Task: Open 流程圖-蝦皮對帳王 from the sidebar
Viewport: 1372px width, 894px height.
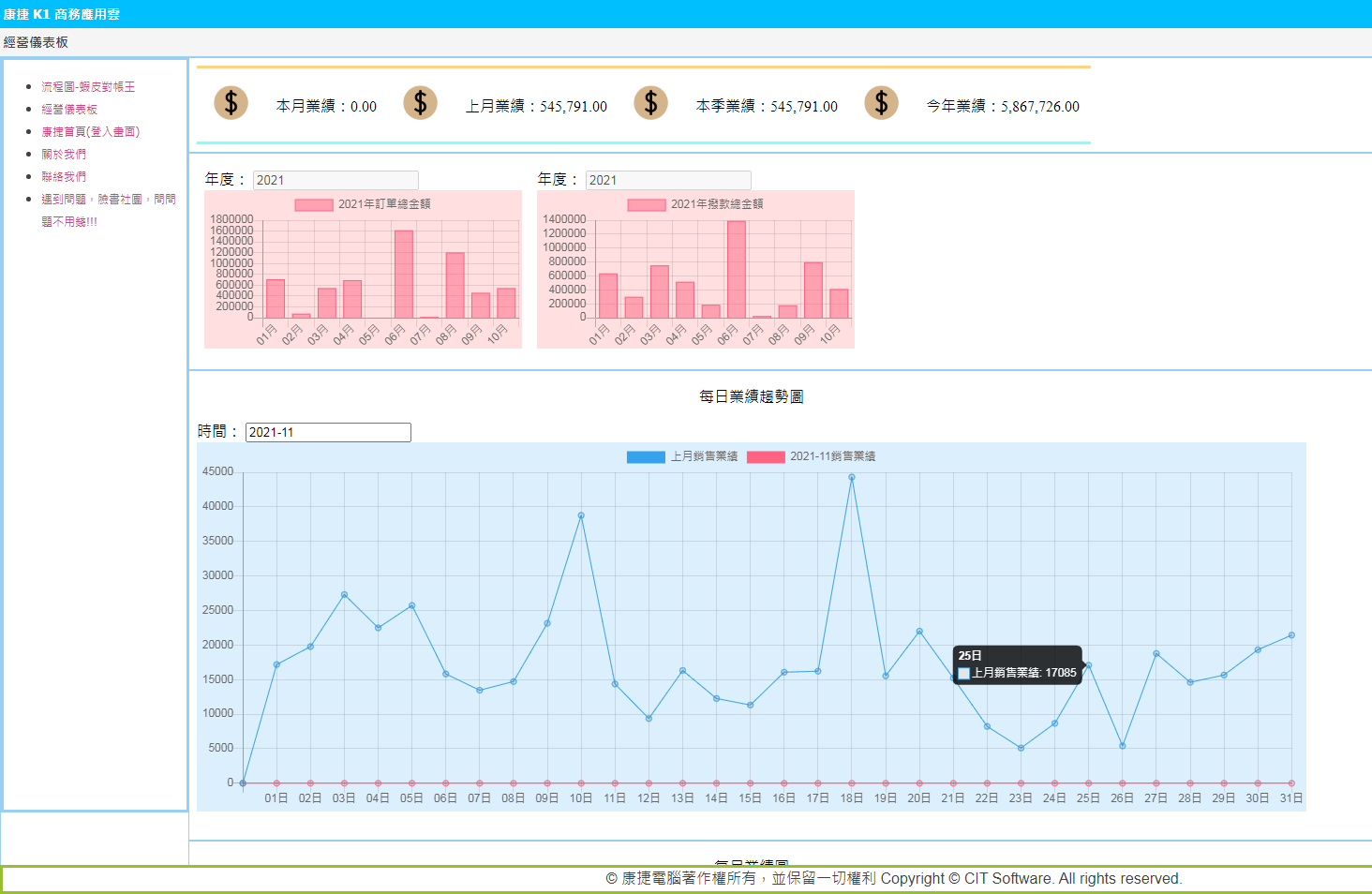Action: click(x=88, y=87)
